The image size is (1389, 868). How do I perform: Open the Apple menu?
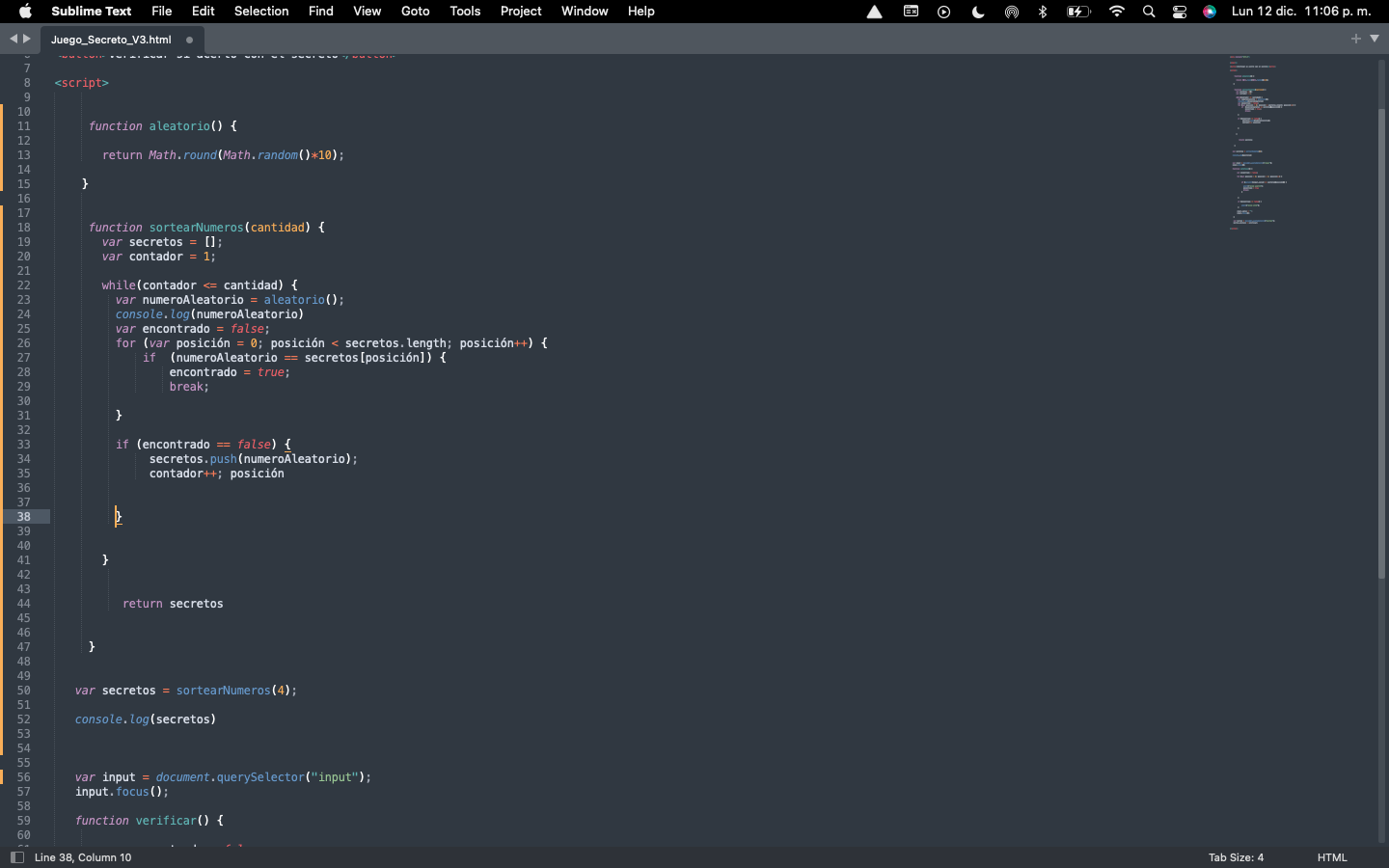pos(25,12)
